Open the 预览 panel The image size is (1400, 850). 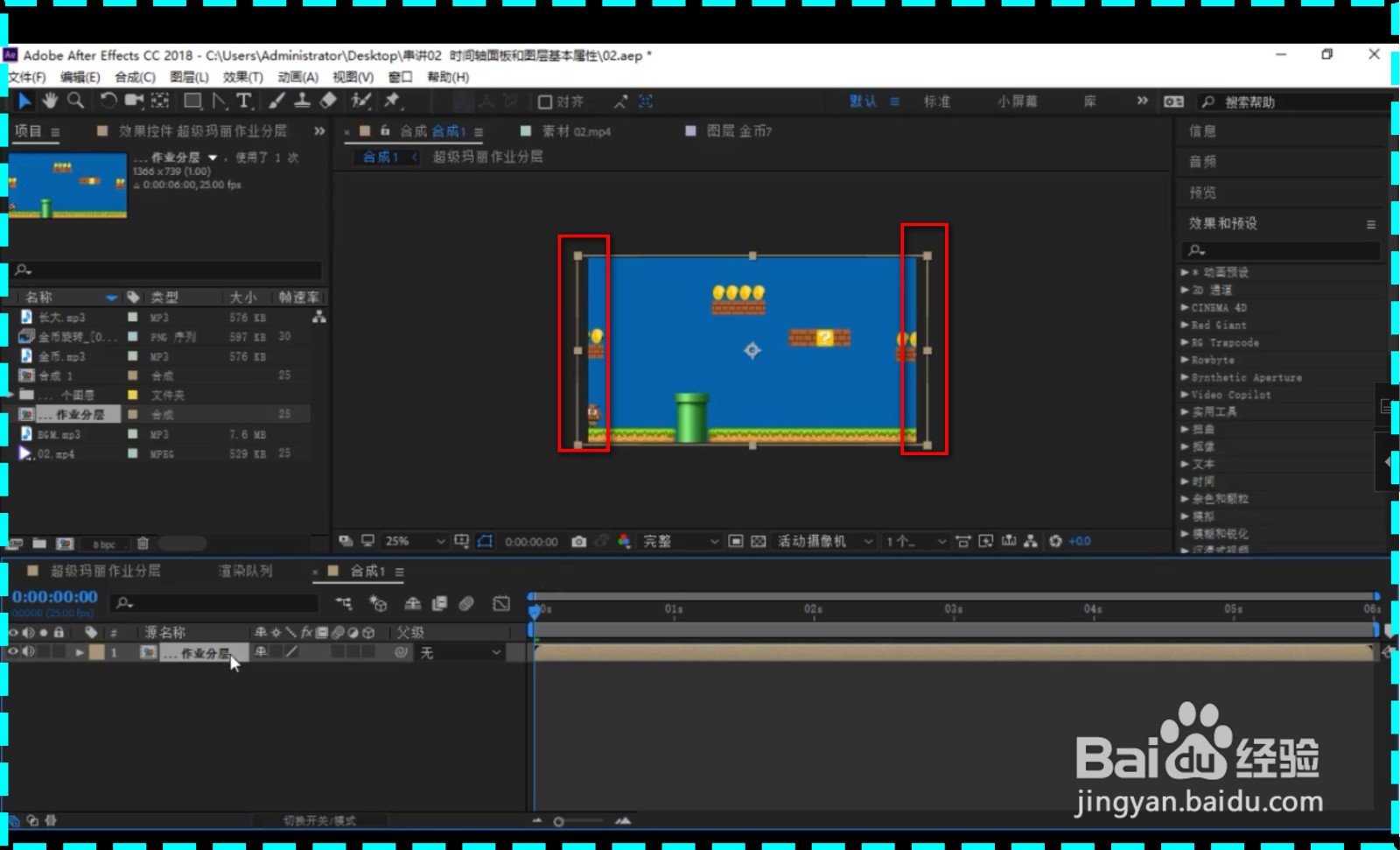coord(1202,193)
